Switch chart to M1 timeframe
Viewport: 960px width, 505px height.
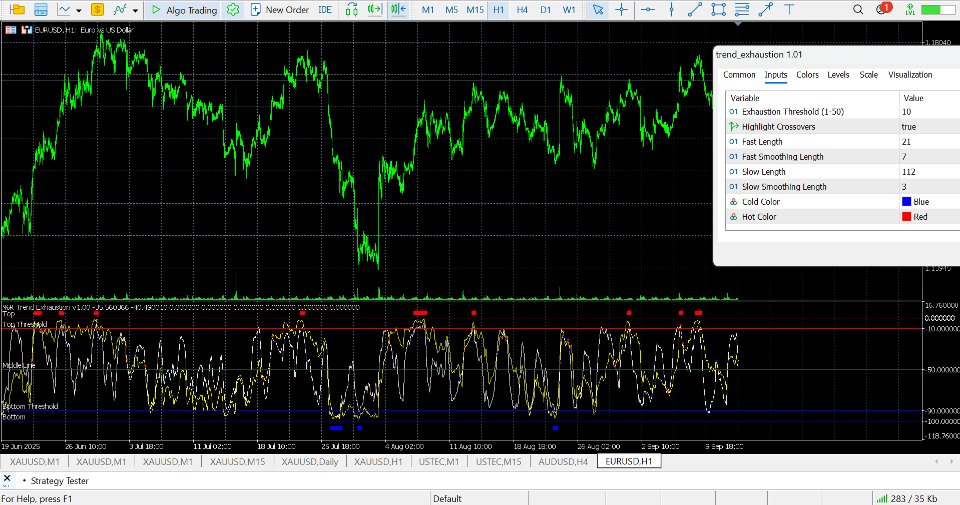(x=428, y=10)
